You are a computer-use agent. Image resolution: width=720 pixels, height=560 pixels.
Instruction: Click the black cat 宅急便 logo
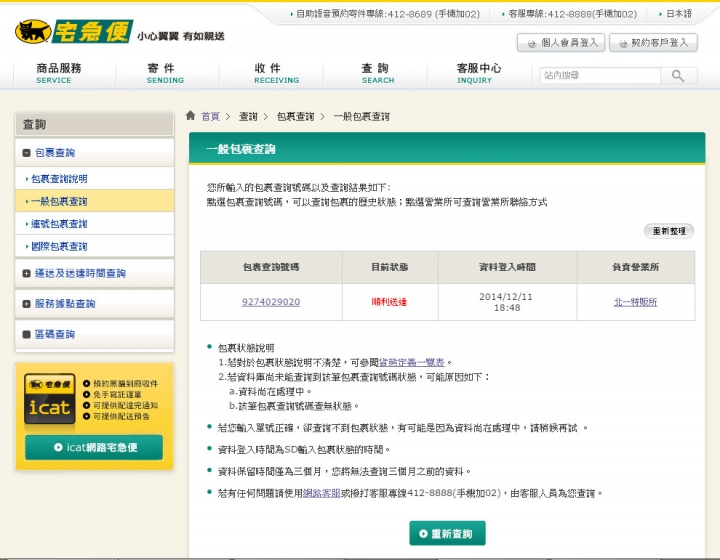click(74, 31)
